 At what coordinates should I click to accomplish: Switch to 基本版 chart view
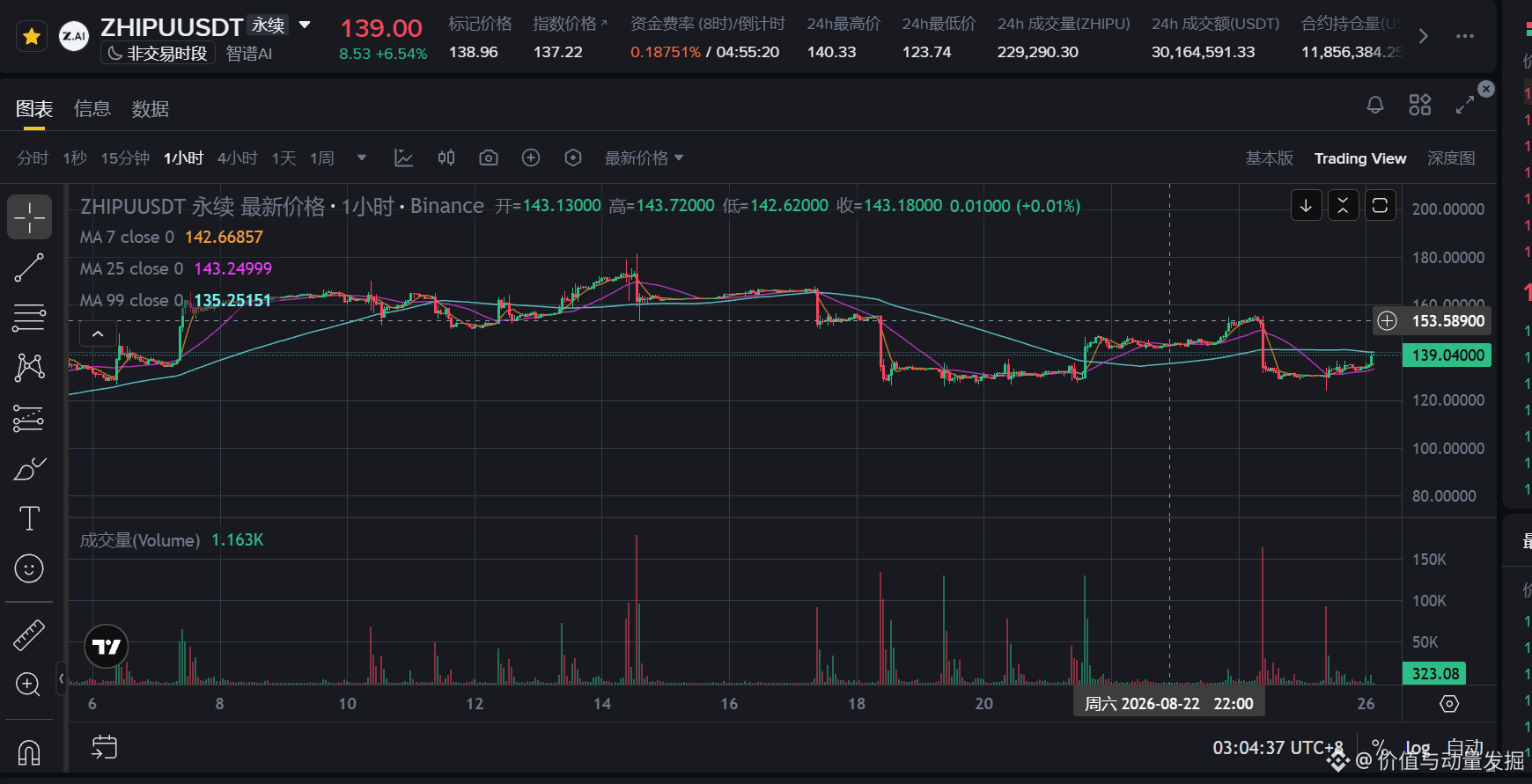[x=1269, y=158]
